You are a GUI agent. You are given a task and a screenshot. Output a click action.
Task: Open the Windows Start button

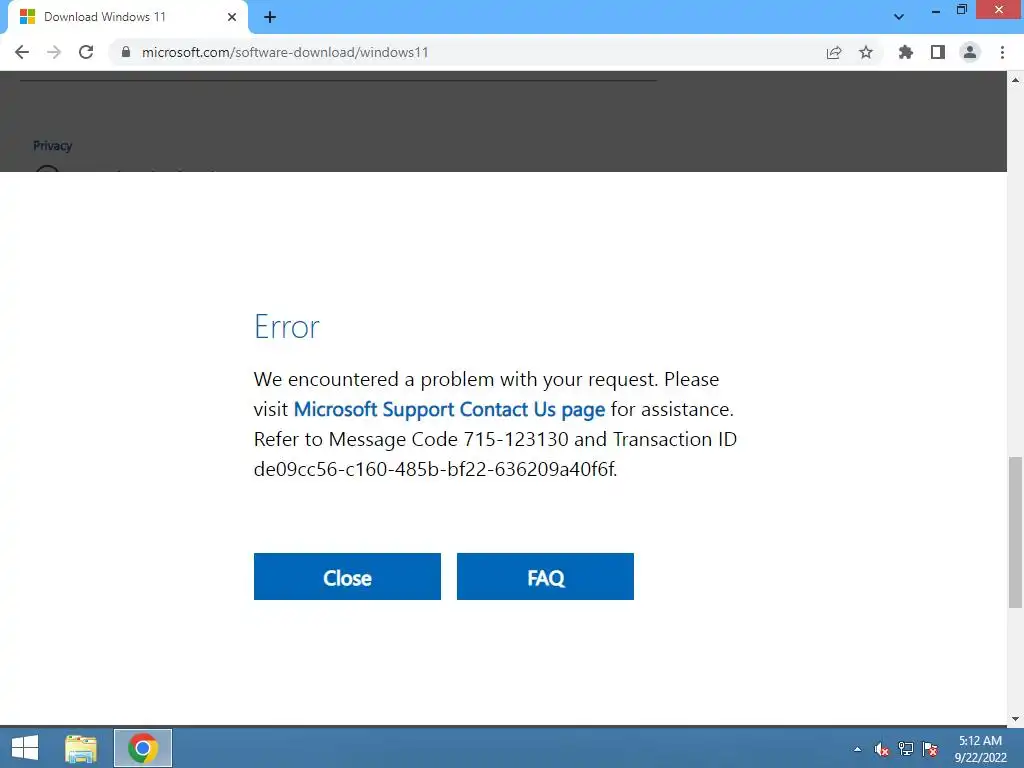(25, 748)
